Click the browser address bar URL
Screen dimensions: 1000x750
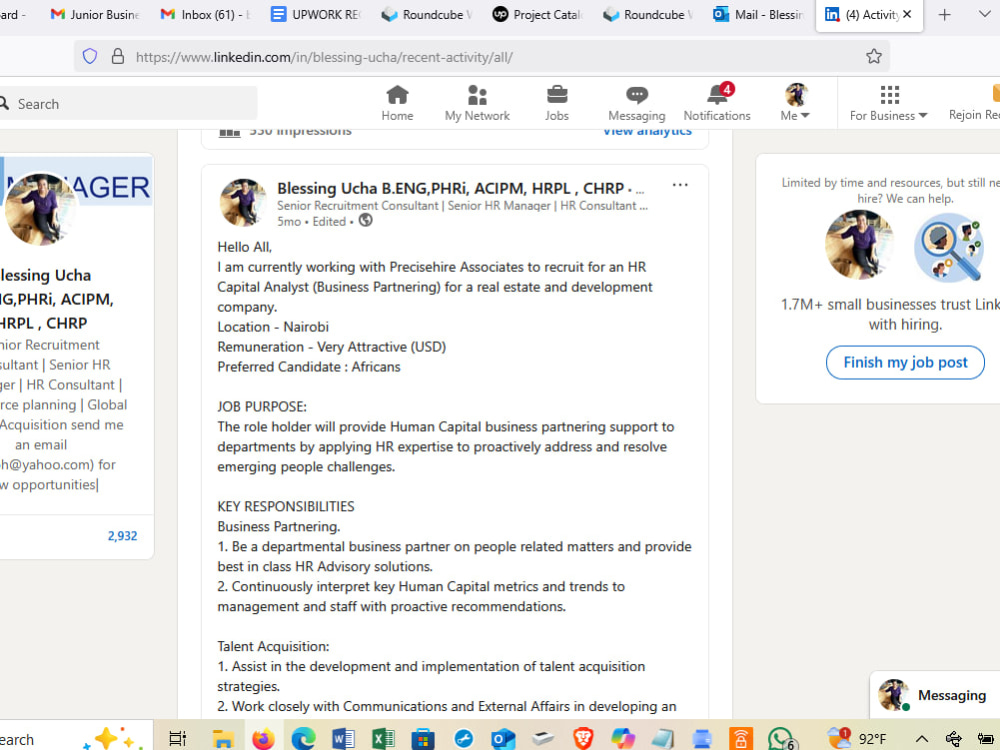324,57
